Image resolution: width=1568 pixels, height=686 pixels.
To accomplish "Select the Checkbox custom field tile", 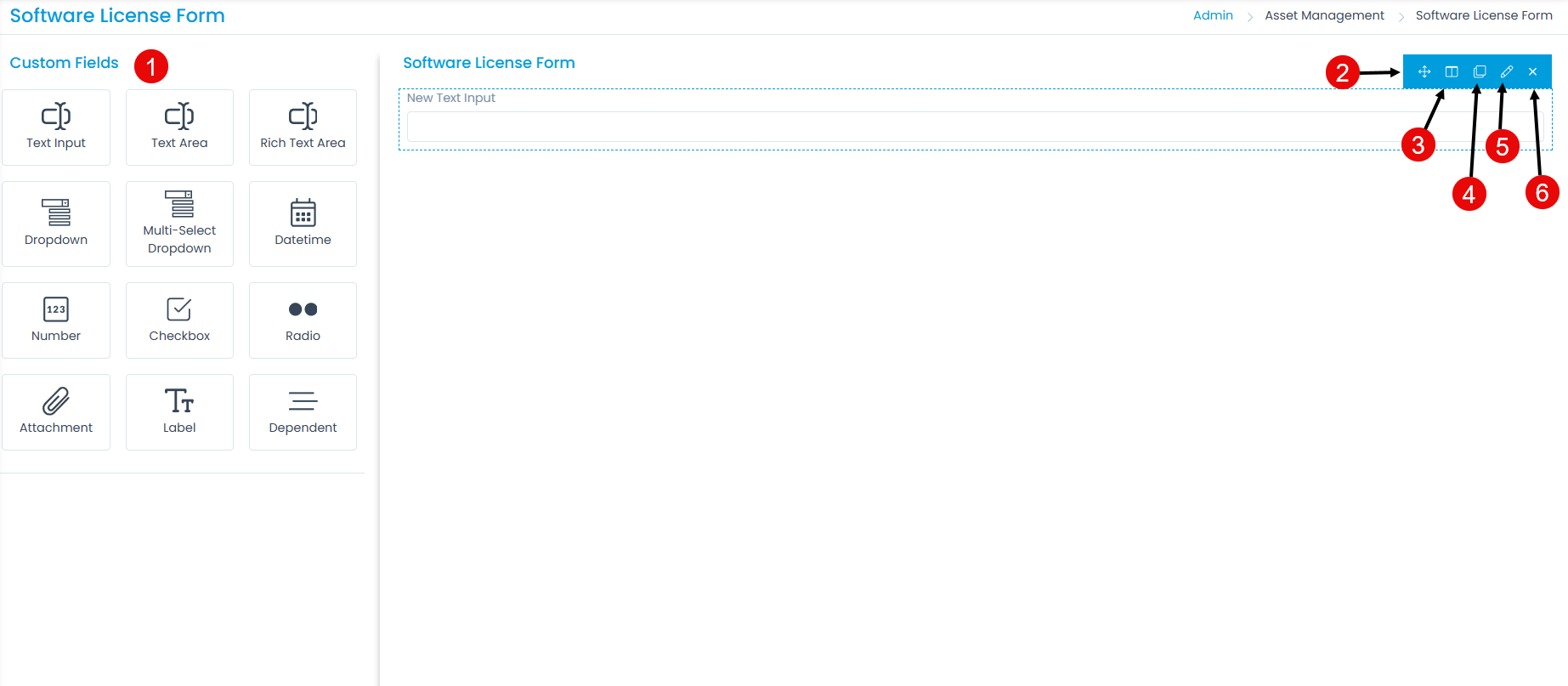I will [179, 320].
